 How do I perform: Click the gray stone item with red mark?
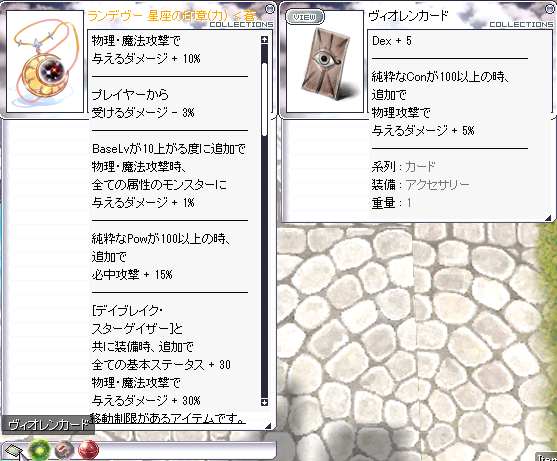pos(64,450)
